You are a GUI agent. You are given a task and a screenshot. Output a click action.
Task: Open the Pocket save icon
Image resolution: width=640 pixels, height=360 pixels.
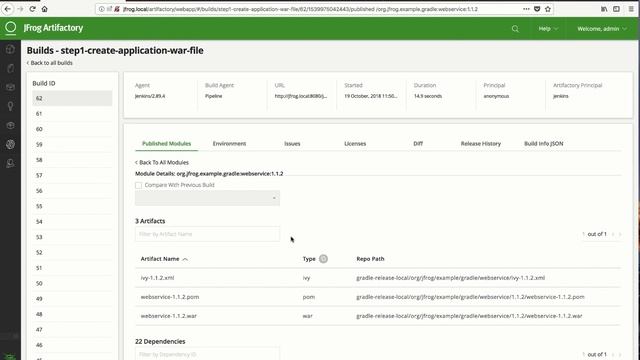537,9
